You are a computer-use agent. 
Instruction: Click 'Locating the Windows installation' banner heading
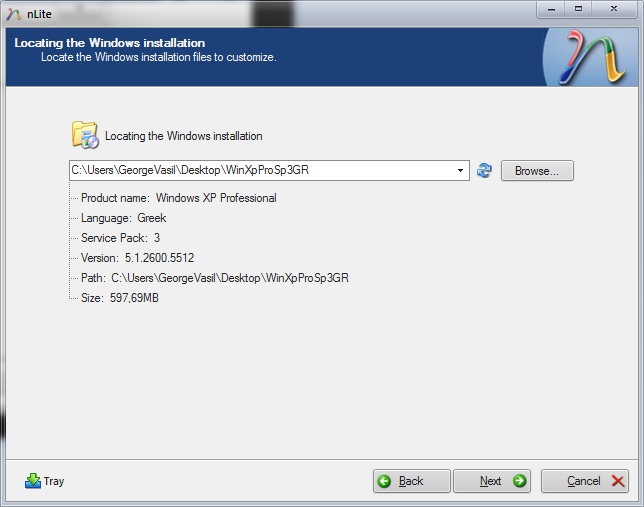[x=110, y=43]
